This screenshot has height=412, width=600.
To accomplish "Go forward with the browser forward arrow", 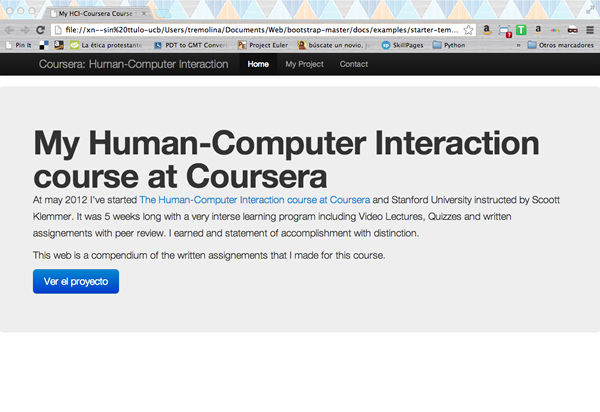I will pyautogui.click(x=25, y=30).
